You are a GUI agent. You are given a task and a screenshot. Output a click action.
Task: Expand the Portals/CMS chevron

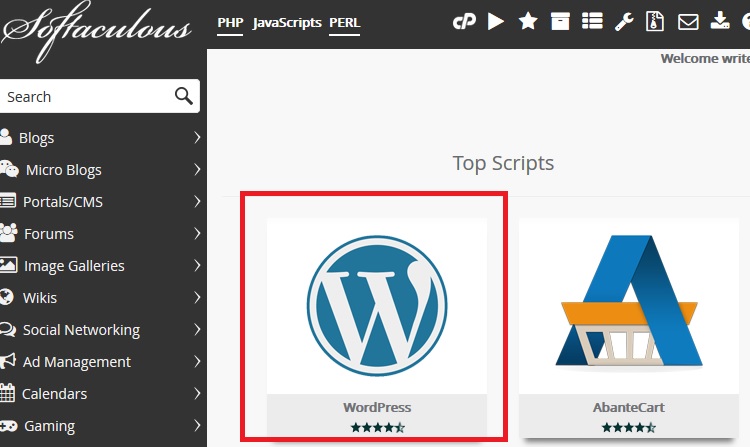pos(197,202)
